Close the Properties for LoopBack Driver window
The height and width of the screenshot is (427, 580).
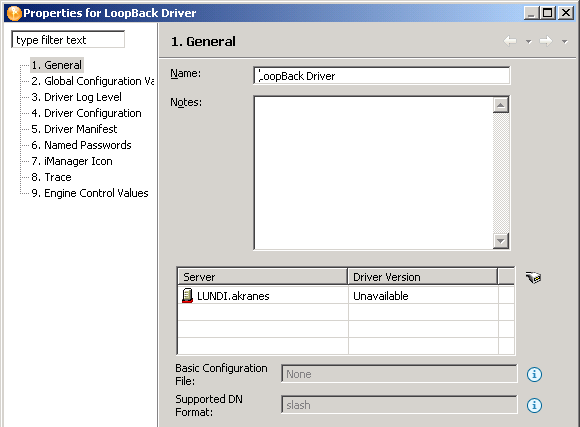pyautogui.click(x=566, y=13)
